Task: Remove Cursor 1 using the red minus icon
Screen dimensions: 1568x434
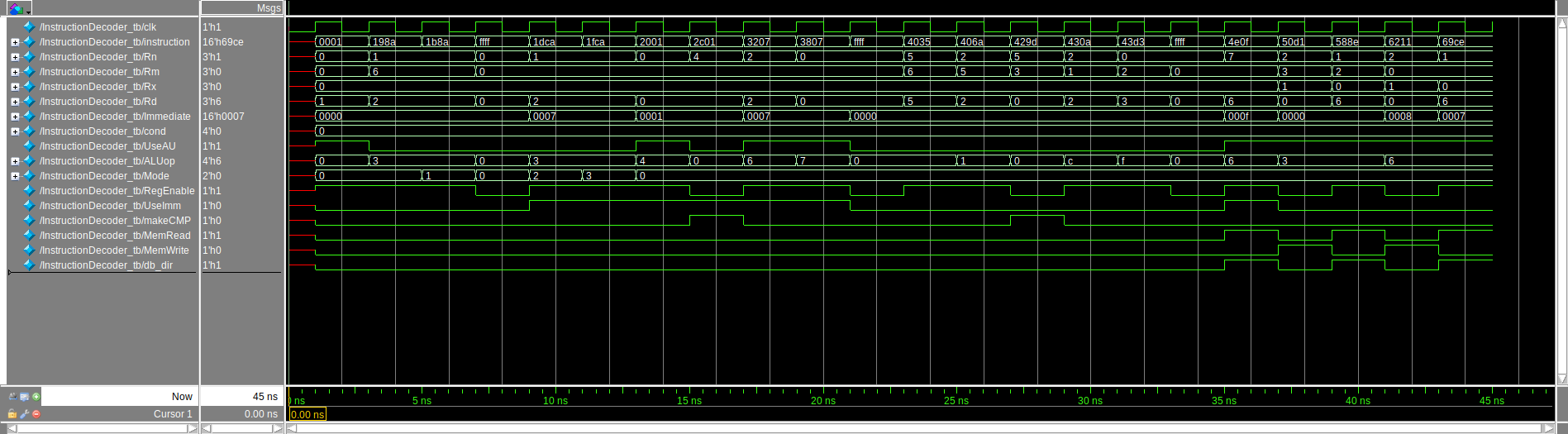Action: tap(36, 414)
